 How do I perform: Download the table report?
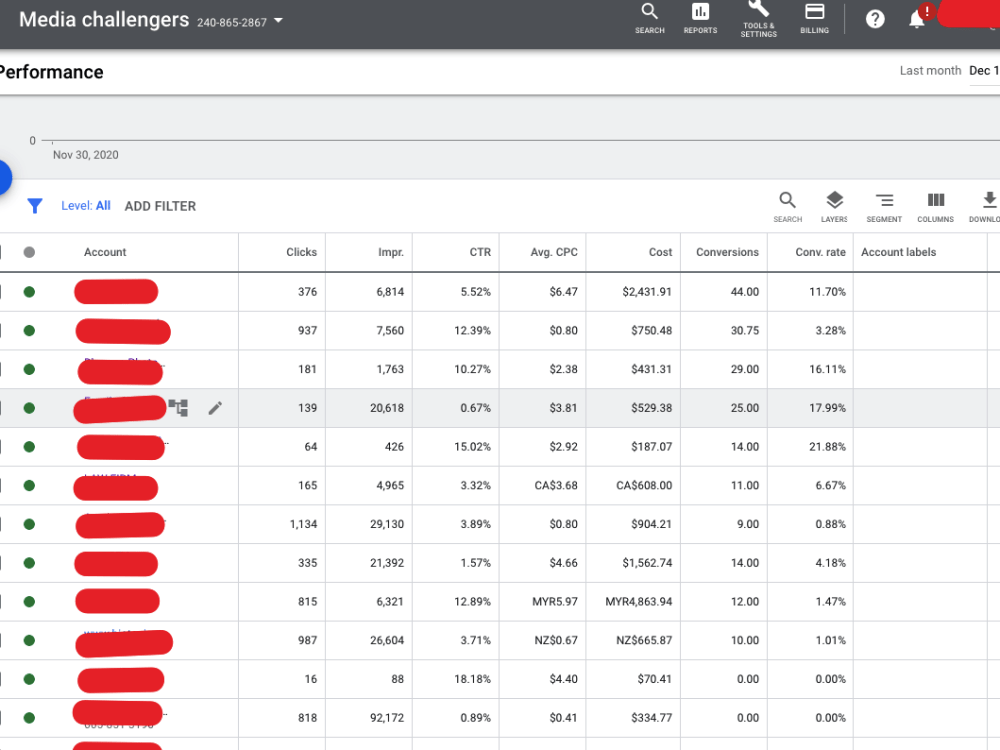[x=987, y=207]
